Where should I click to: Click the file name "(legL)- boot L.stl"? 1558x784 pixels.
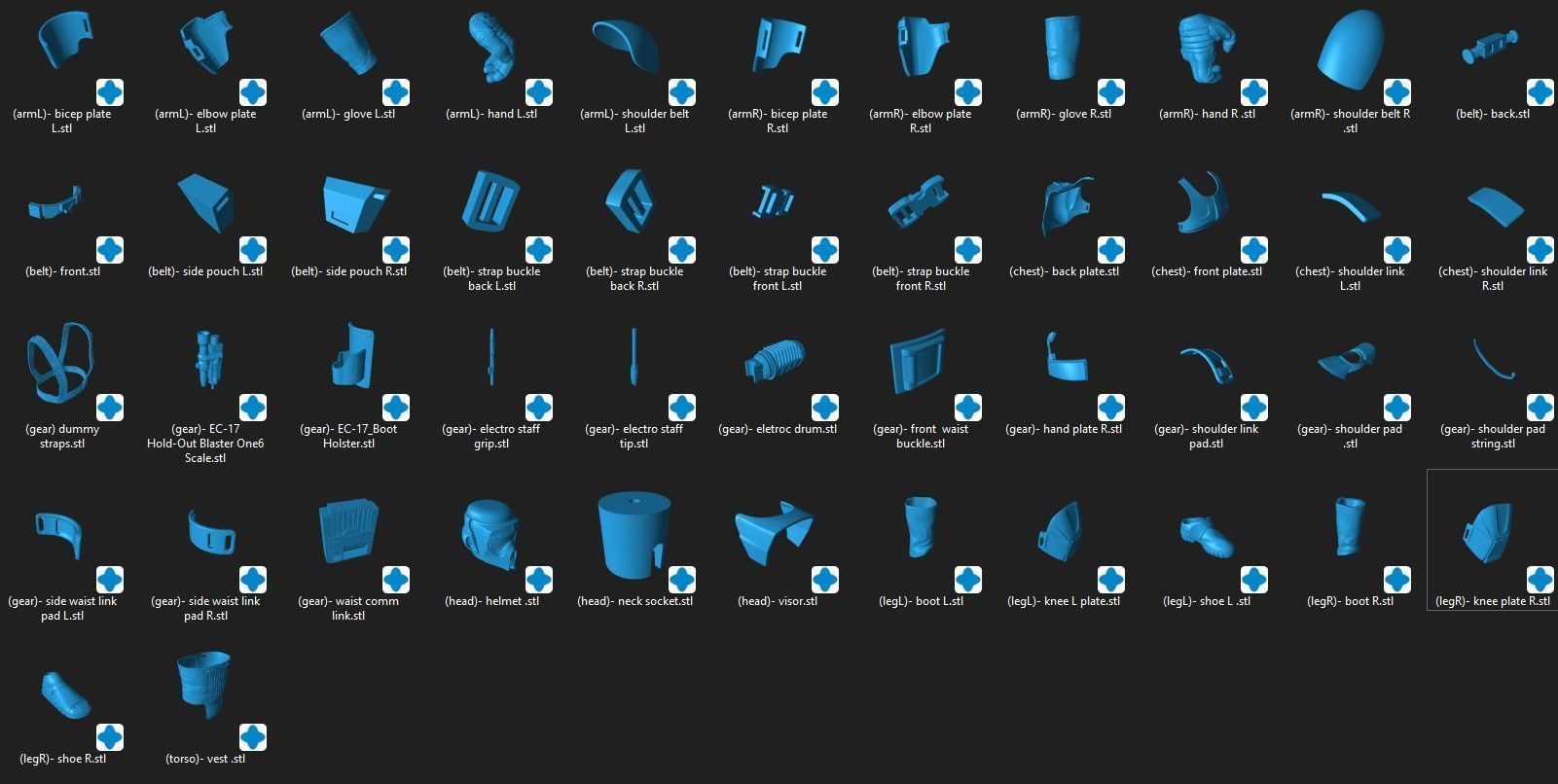coord(921,601)
